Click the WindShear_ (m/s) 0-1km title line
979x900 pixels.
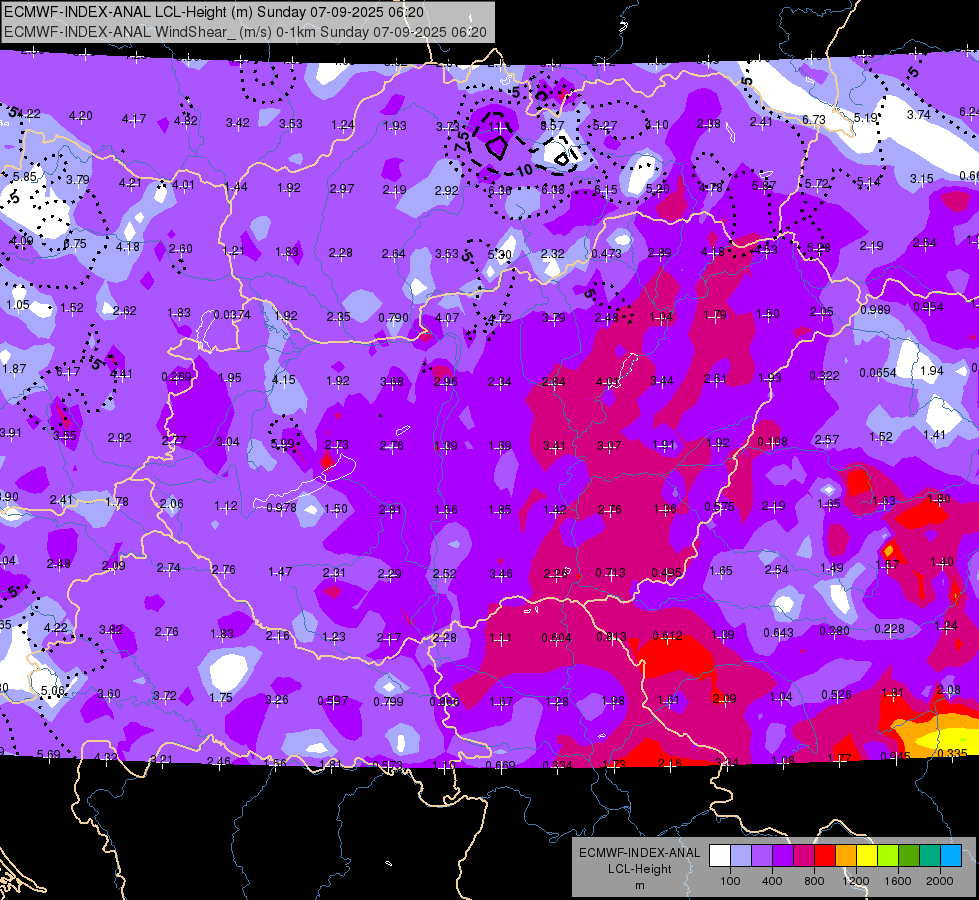pos(245,32)
